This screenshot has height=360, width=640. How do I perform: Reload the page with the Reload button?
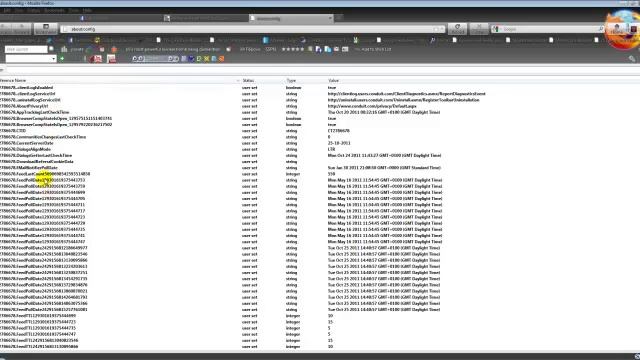457,29
